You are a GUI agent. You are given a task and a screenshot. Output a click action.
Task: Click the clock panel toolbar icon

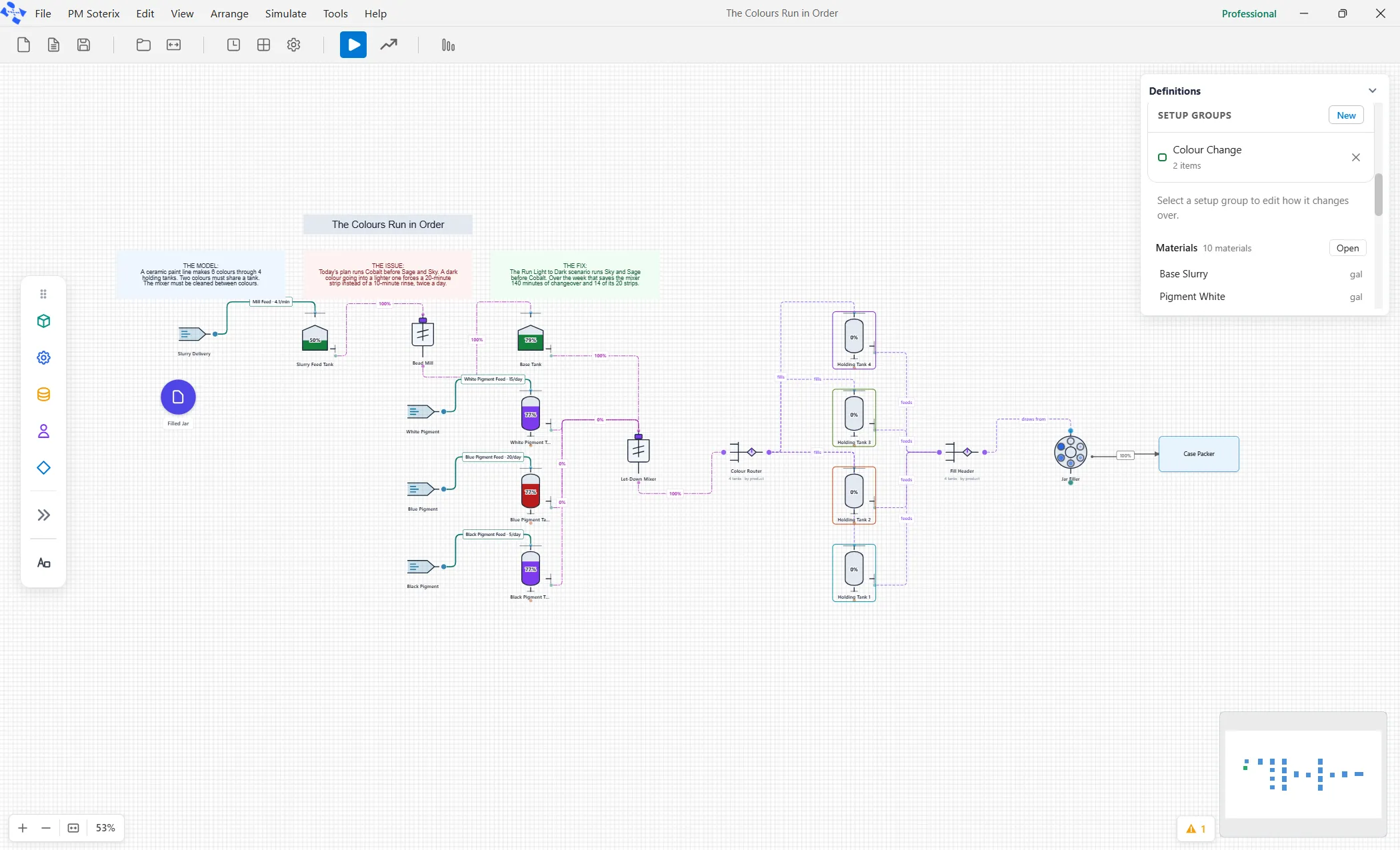pos(233,45)
